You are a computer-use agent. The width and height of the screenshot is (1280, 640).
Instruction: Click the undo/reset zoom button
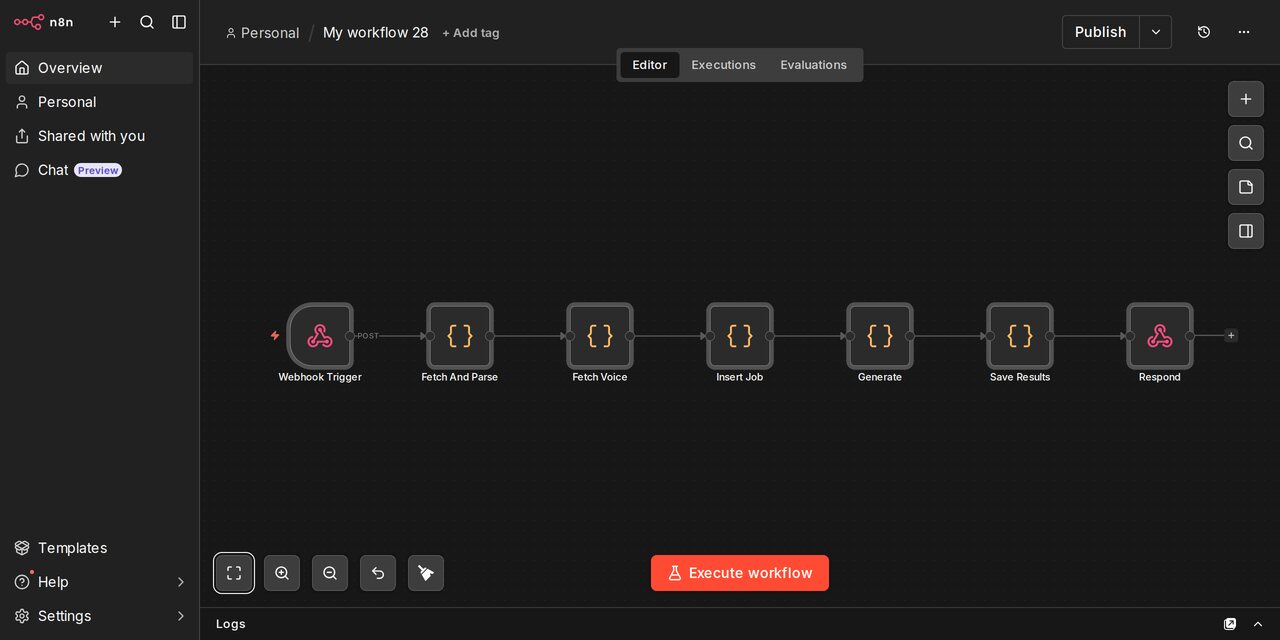click(378, 573)
